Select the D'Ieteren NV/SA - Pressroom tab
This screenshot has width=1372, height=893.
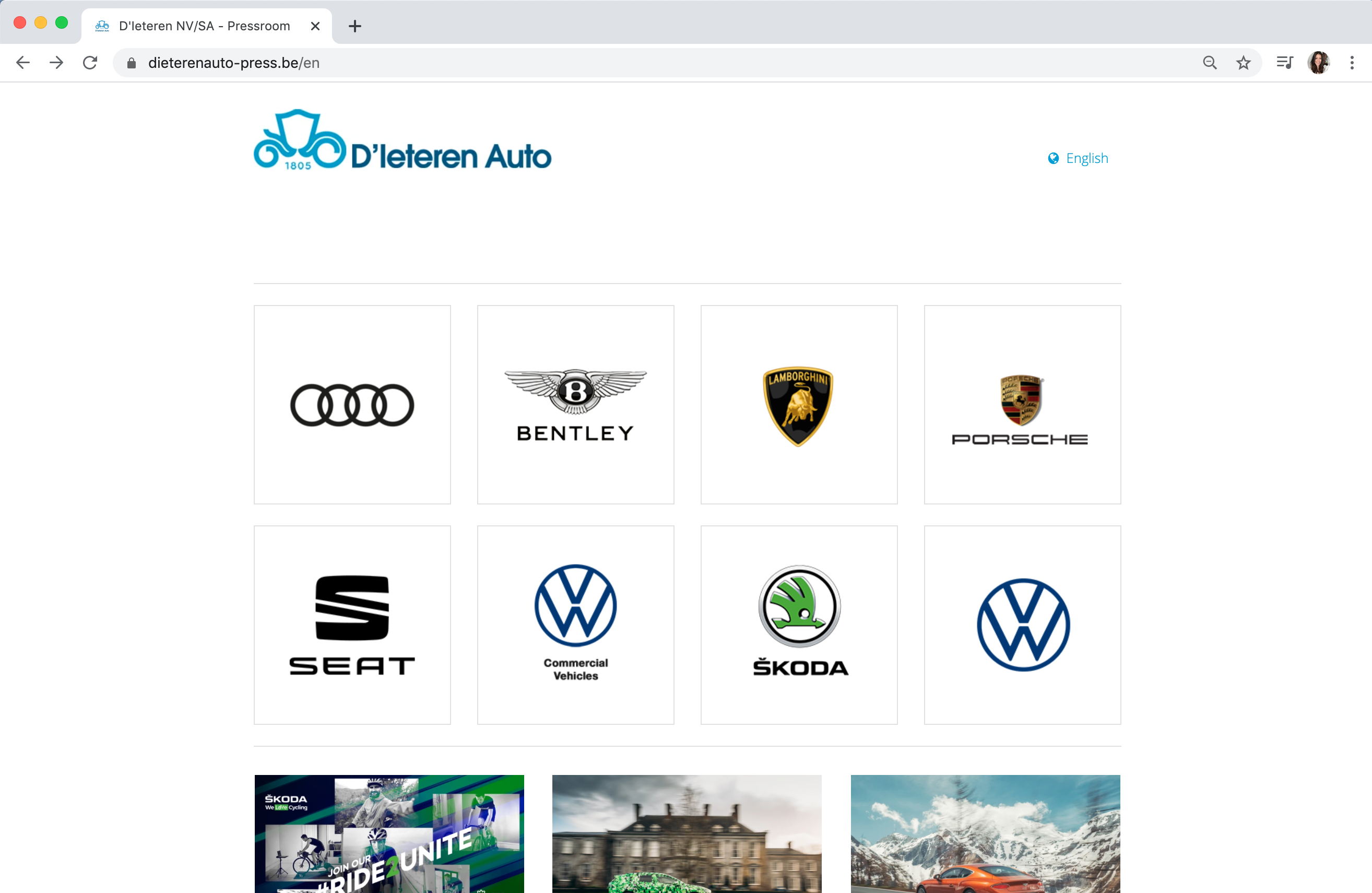[206, 26]
